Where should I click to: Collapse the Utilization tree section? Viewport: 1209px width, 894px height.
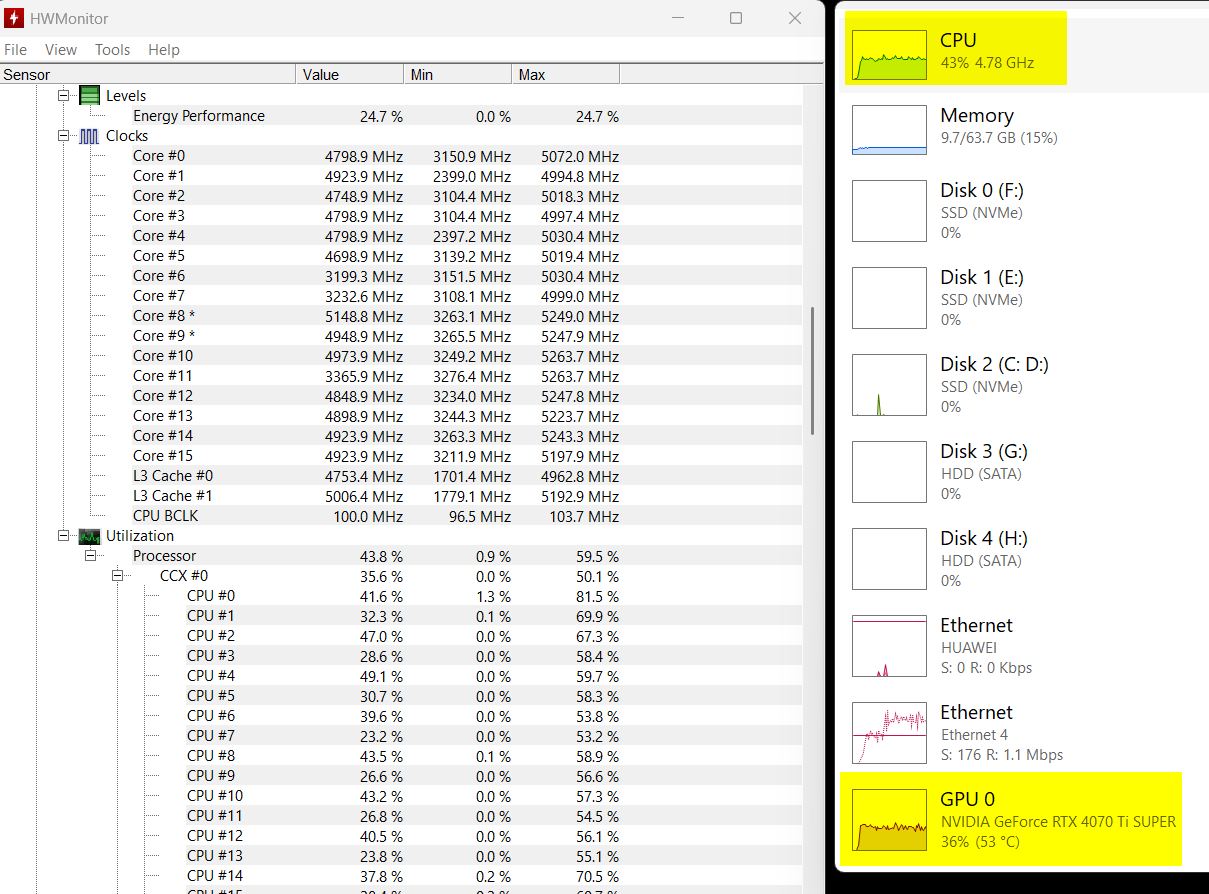tap(64, 536)
